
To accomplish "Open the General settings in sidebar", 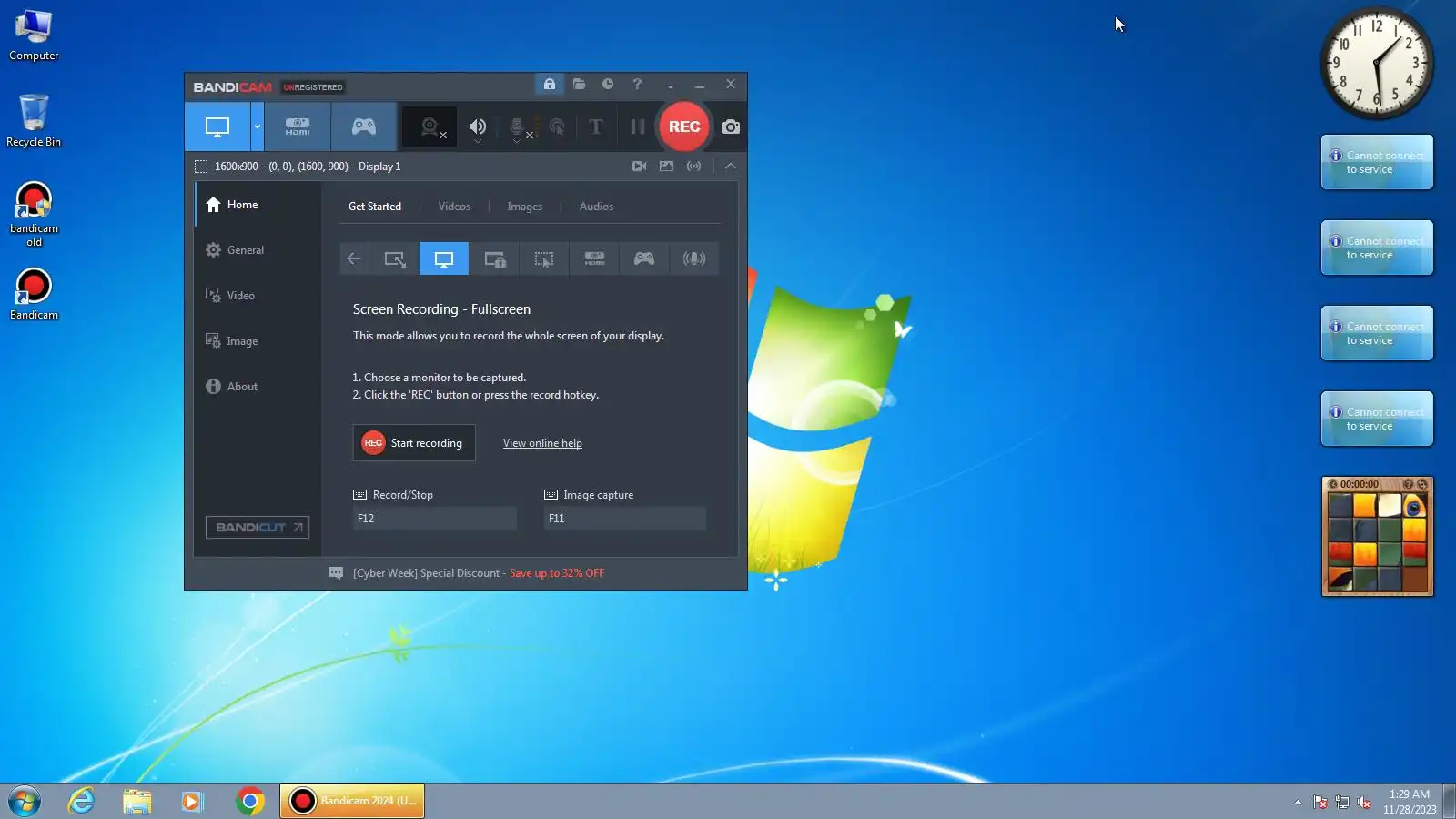I will click(258, 250).
